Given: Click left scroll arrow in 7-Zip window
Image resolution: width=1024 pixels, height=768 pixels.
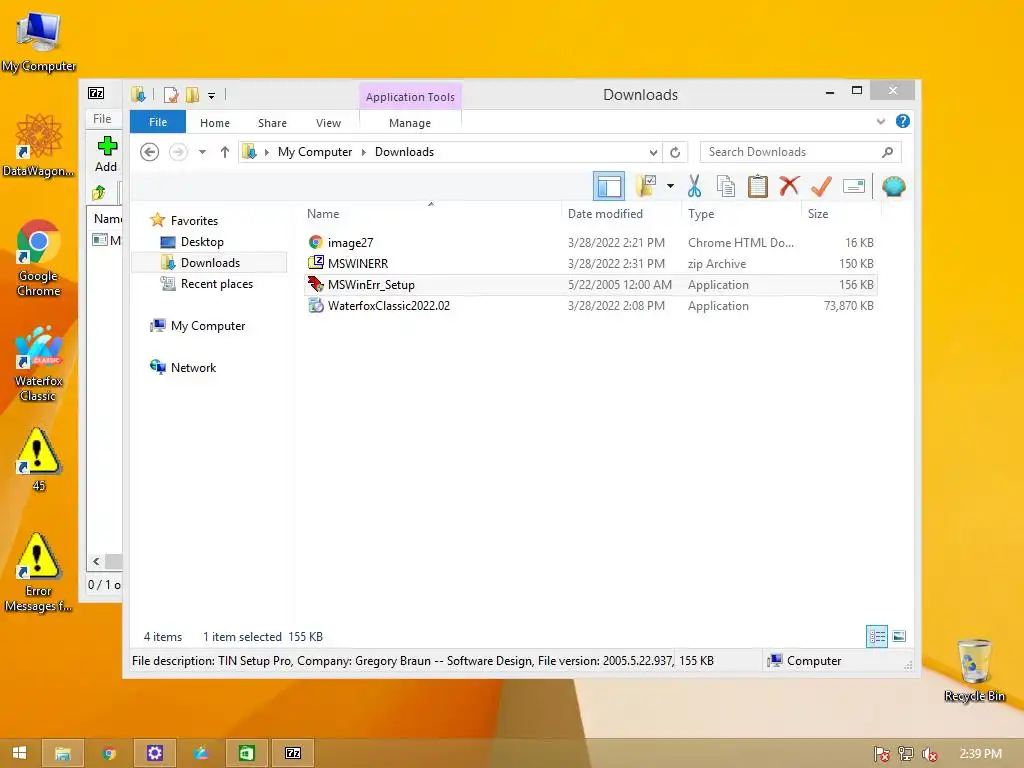Looking at the screenshot, I should [96, 562].
